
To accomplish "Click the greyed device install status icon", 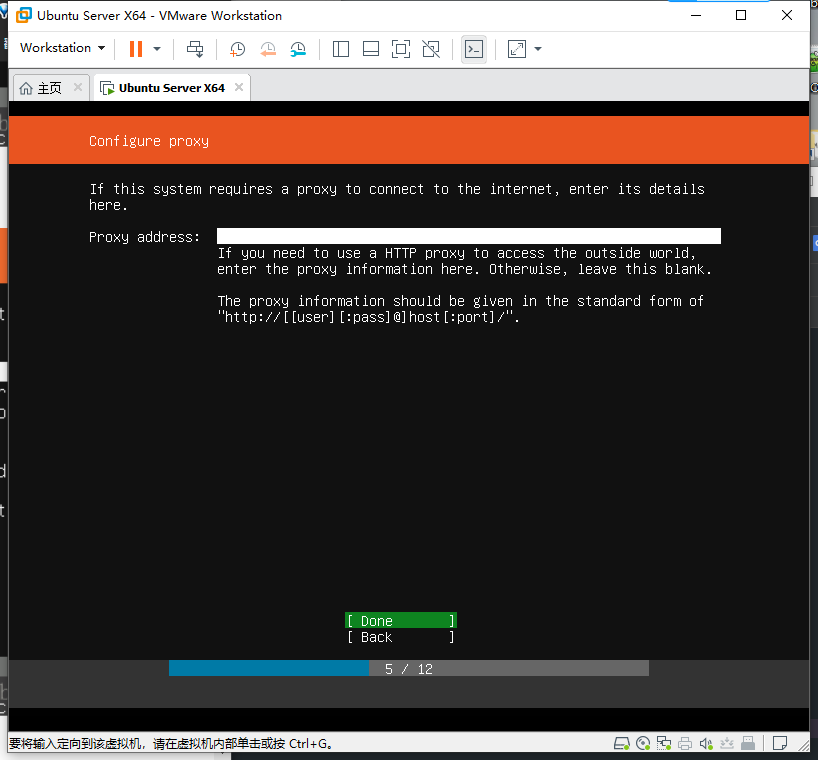I will [727, 743].
